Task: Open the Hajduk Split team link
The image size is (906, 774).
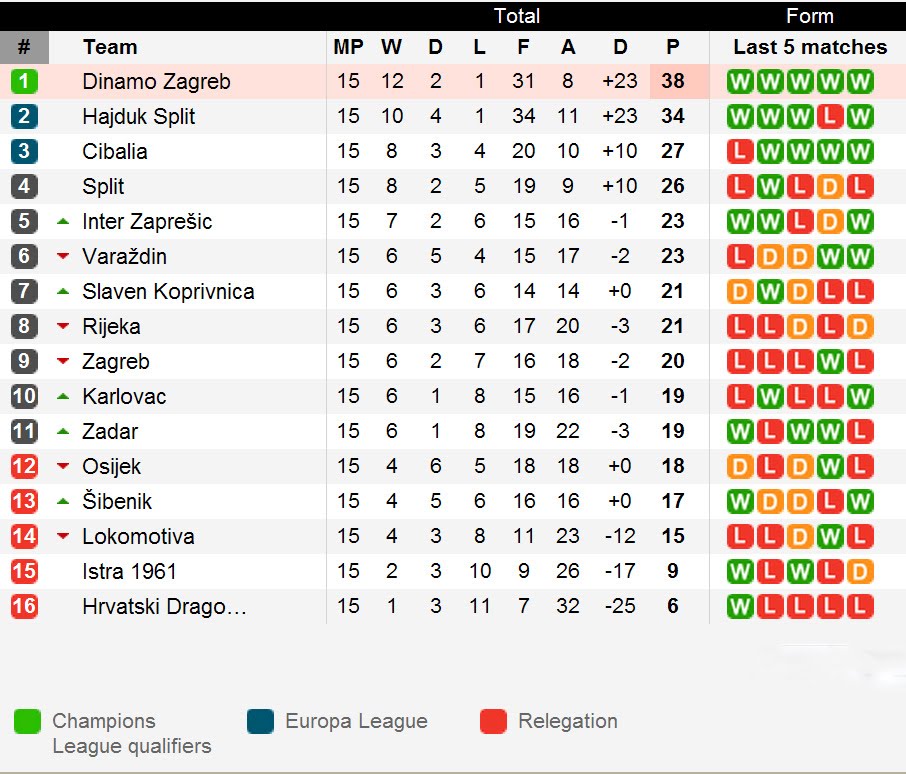Action: click(x=139, y=117)
